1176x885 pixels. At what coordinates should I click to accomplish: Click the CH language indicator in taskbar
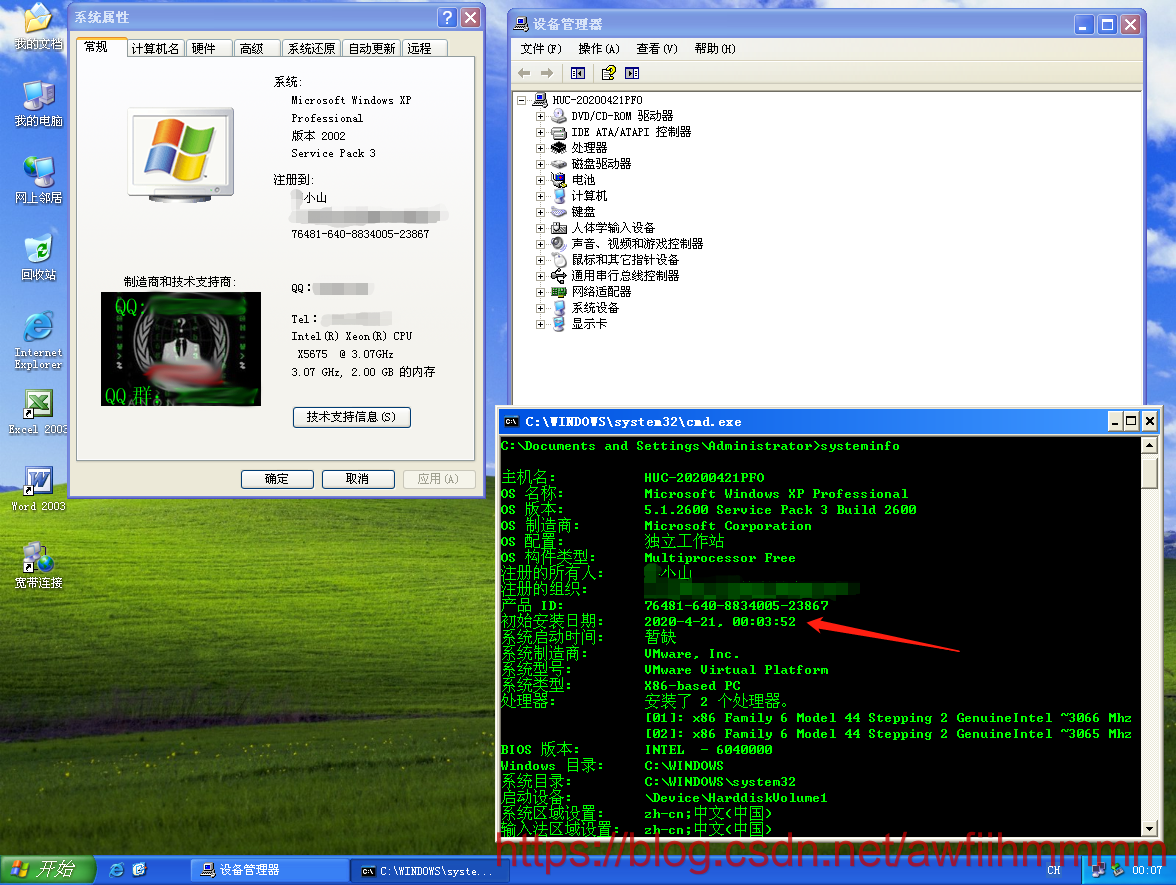1054,871
